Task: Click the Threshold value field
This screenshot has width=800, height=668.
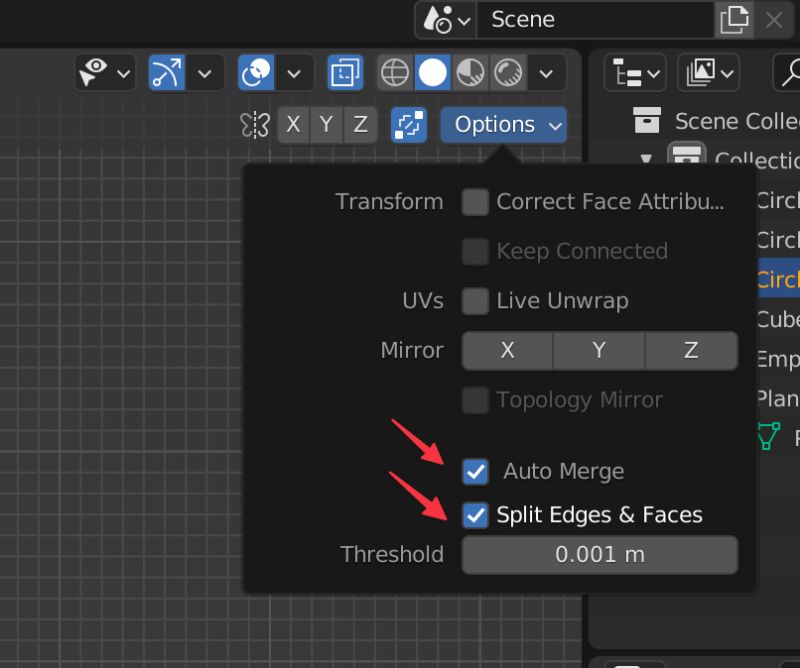Action: (599, 555)
